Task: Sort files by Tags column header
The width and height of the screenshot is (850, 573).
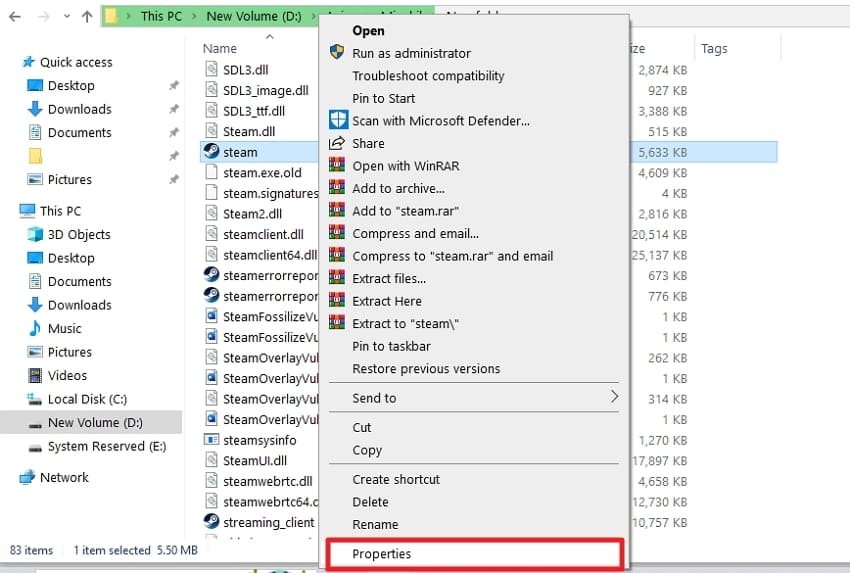Action: (714, 49)
